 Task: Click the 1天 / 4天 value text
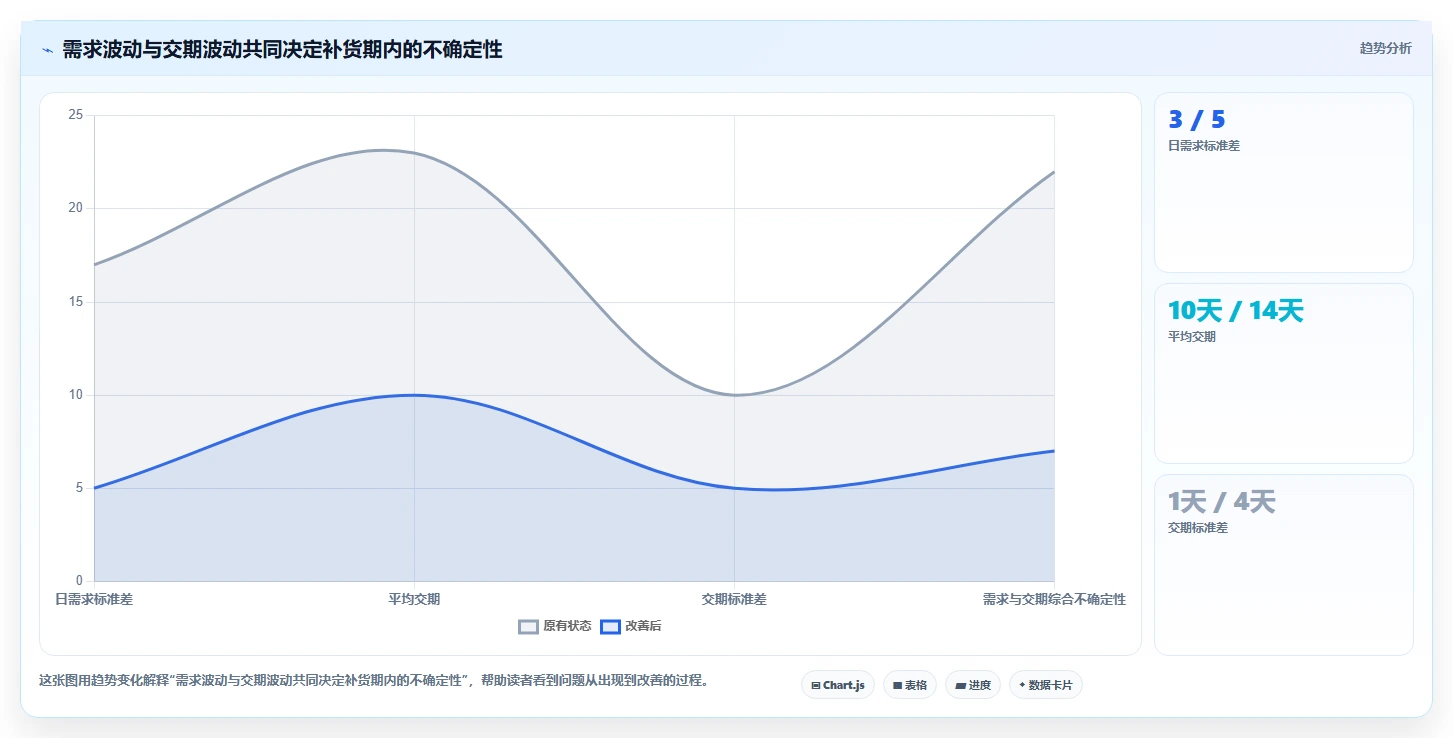1221,502
